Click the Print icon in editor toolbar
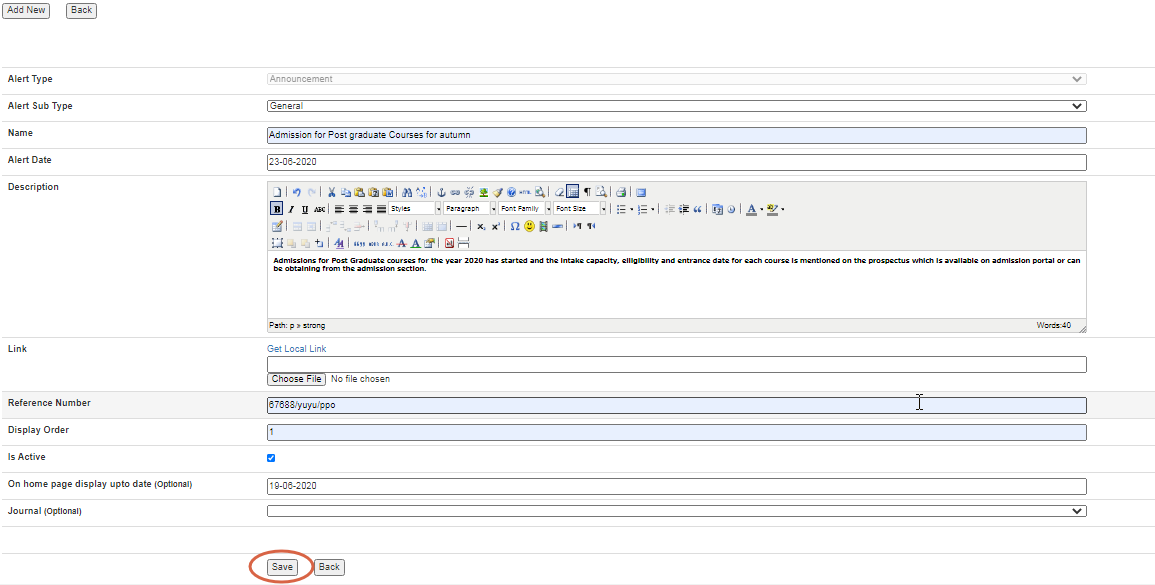The width and height of the screenshot is (1155, 585). (621, 192)
